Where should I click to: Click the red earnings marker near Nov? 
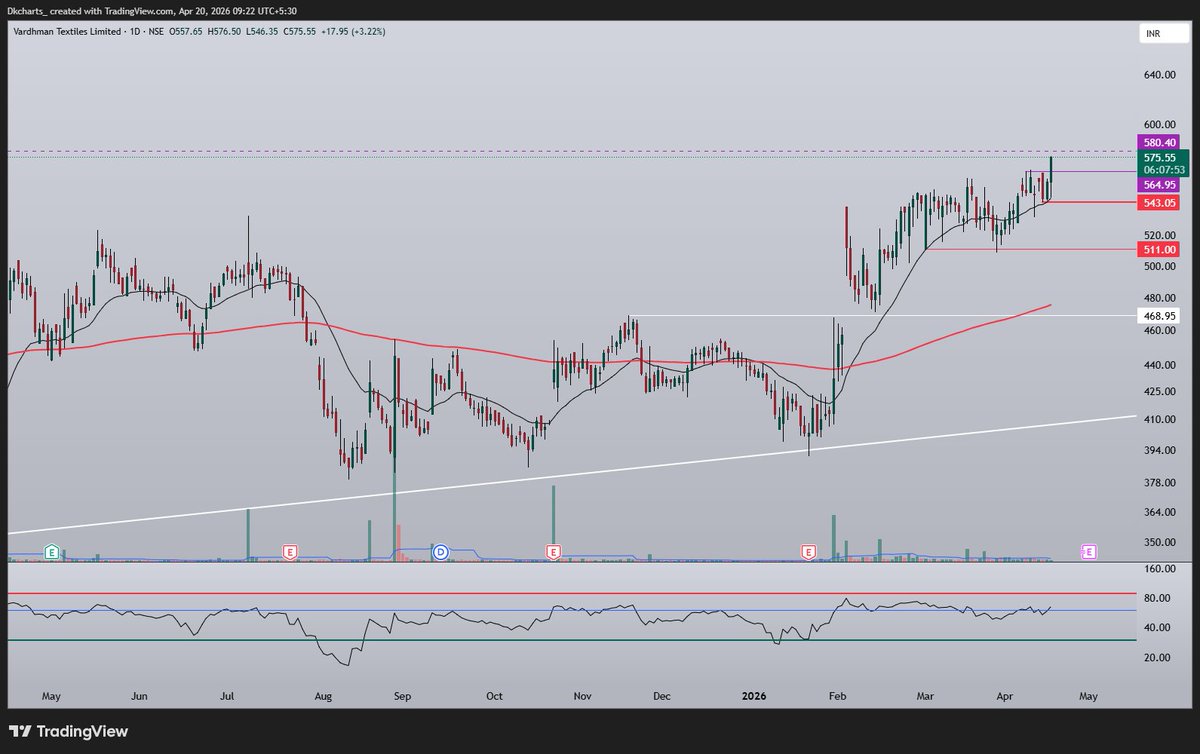coord(553,551)
